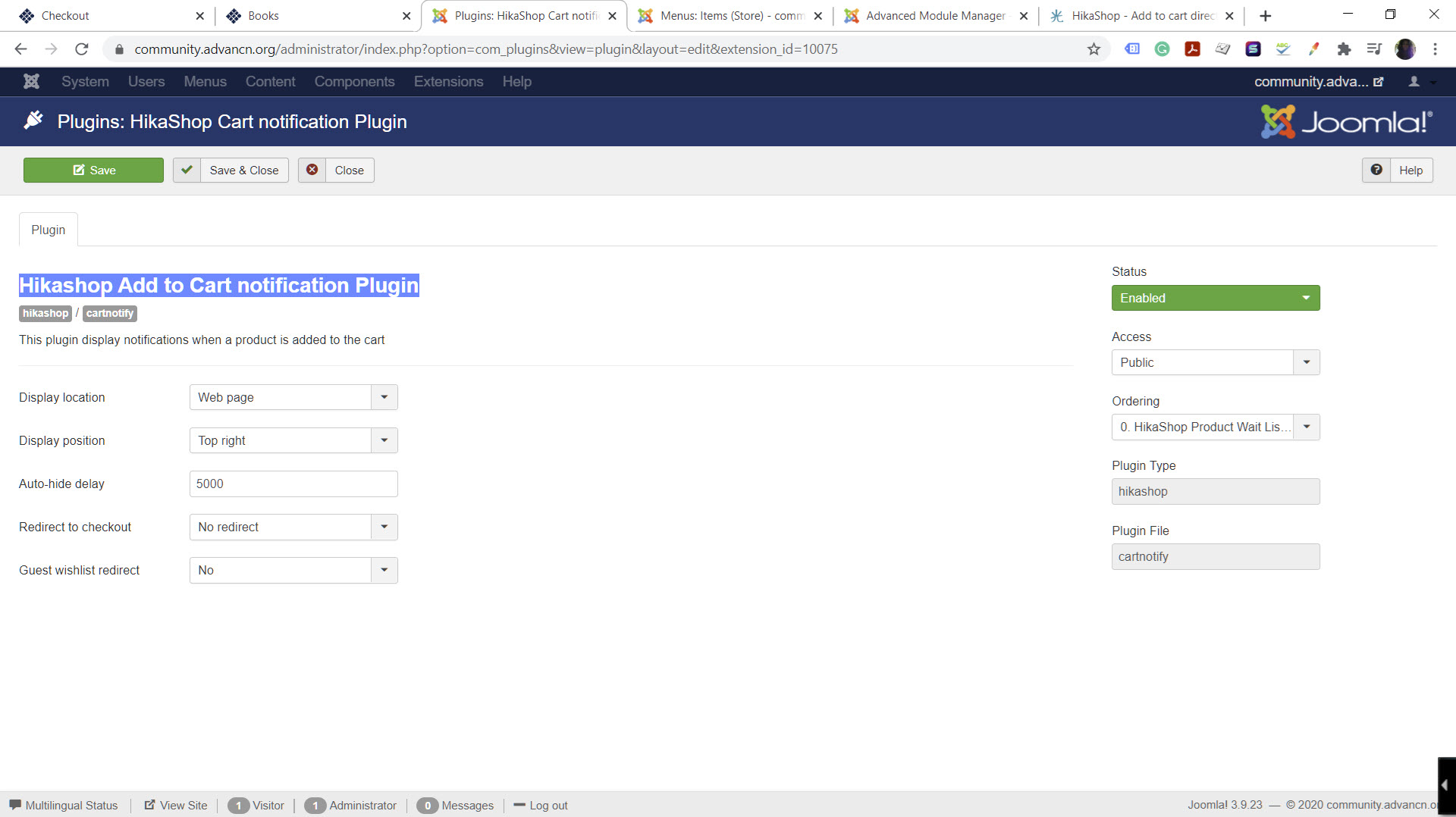
Task: Click the media control icon in toolbar
Action: (1374, 49)
